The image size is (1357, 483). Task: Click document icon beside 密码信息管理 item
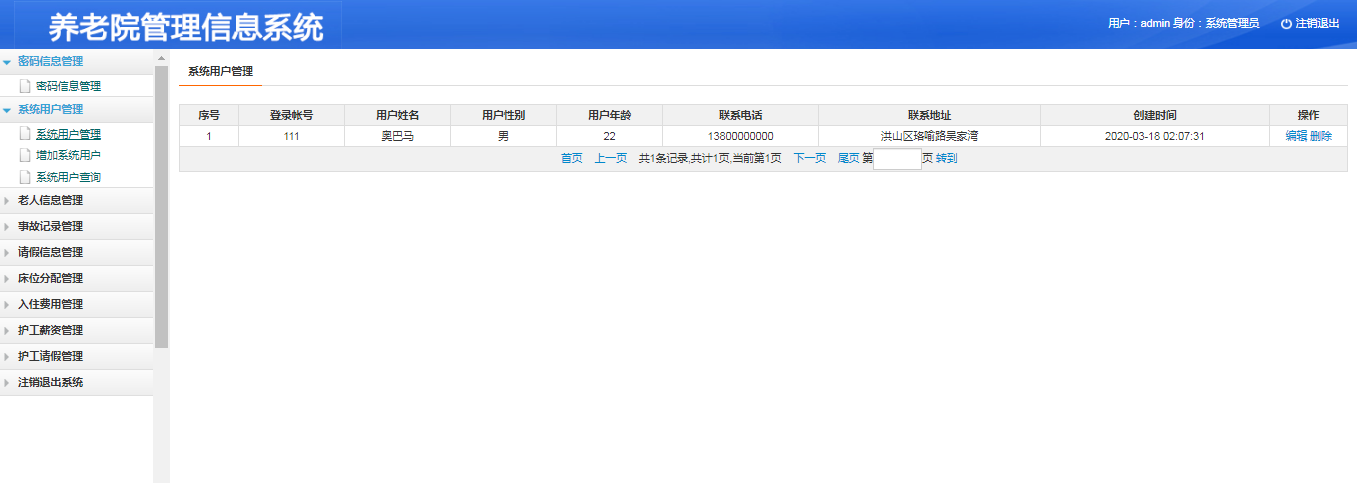(25, 86)
